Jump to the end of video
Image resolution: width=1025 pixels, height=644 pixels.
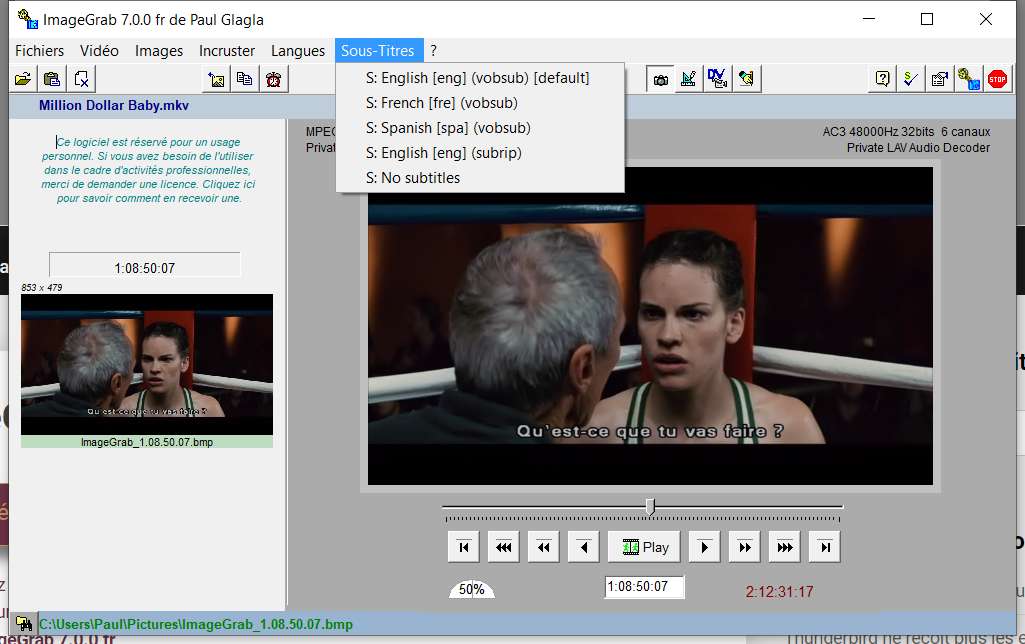pyautogui.click(x=824, y=547)
